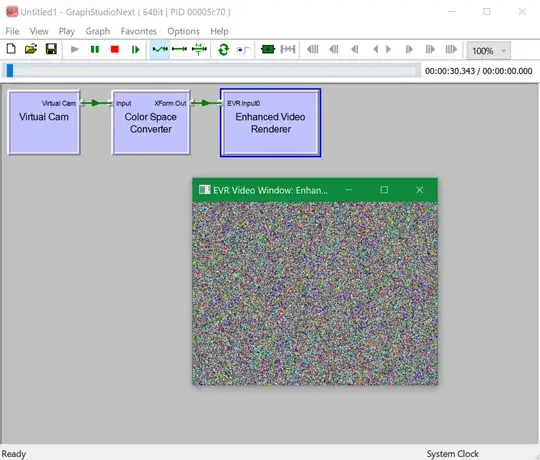
Task: Select the Color Space Converter filter
Action: [x=151, y=123]
